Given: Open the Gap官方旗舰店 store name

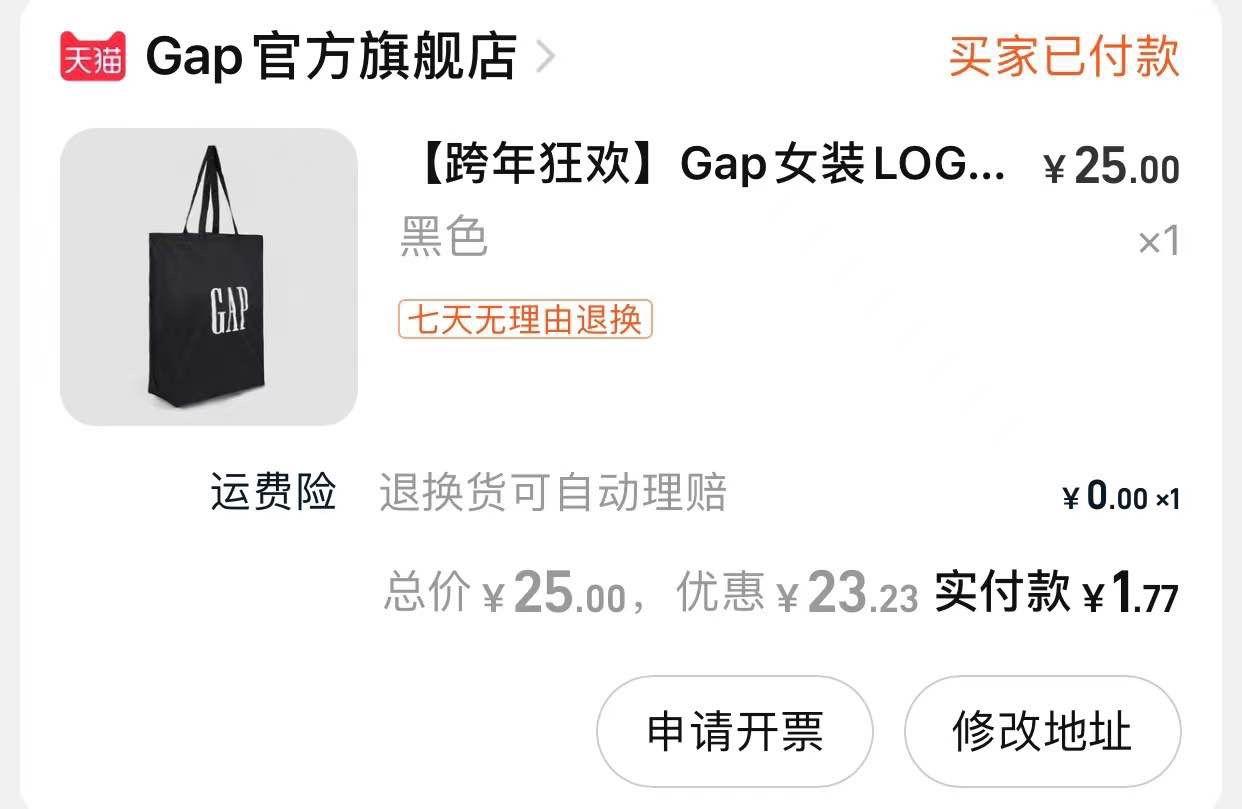Looking at the screenshot, I should pyautogui.click(x=331, y=57).
